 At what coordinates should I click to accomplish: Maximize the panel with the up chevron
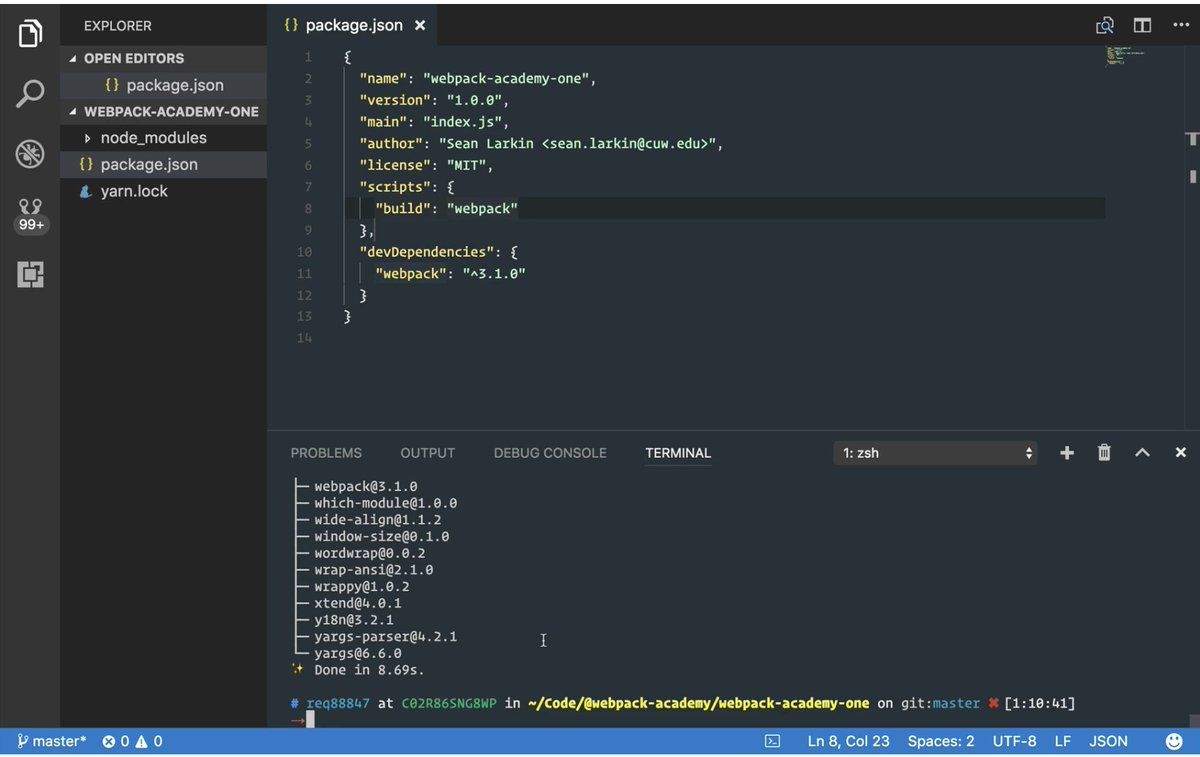click(1142, 453)
